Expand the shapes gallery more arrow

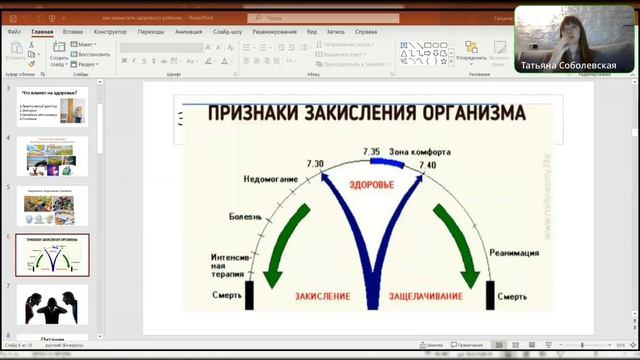[x=451, y=62]
